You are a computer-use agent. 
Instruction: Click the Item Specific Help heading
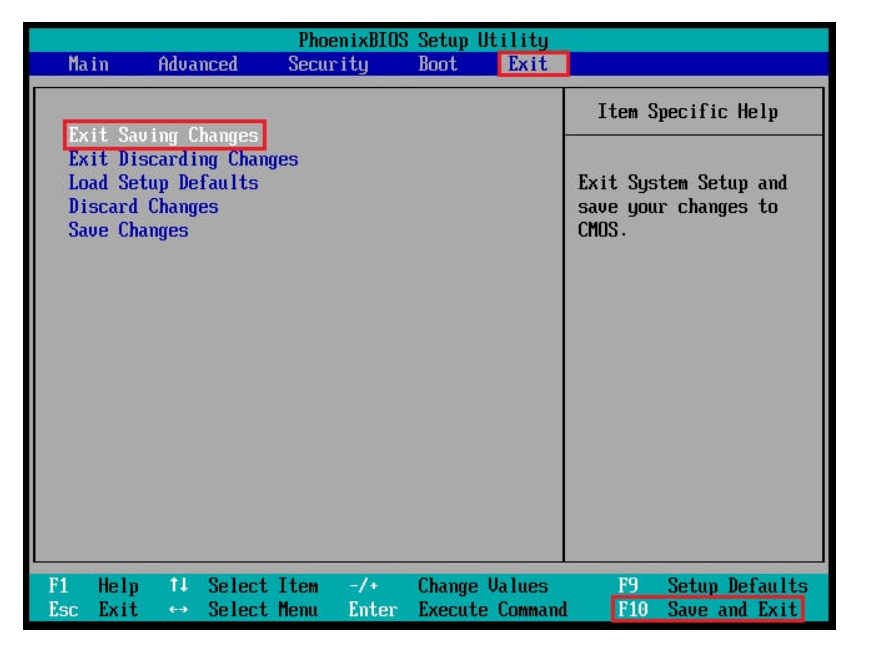click(688, 111)
